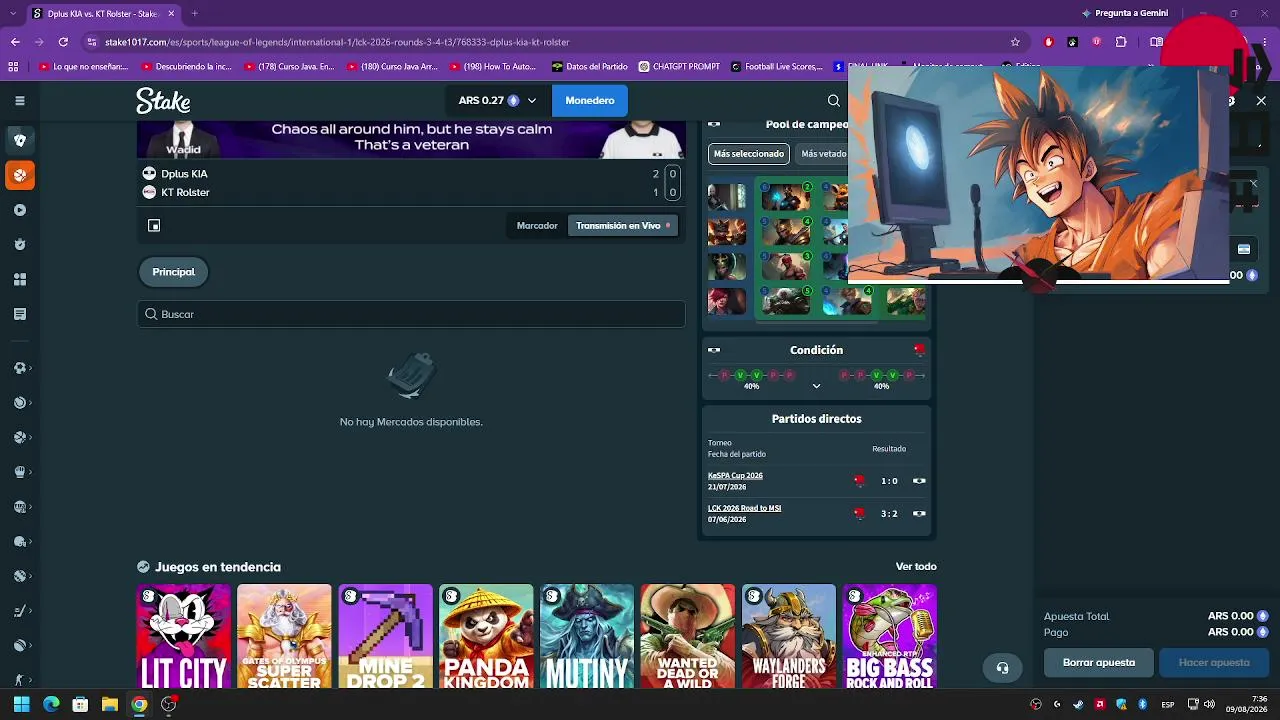1280x720 pixels.
Task: Click Borrar apuesta to clear the bet slip
Action: click(1099, 662)
